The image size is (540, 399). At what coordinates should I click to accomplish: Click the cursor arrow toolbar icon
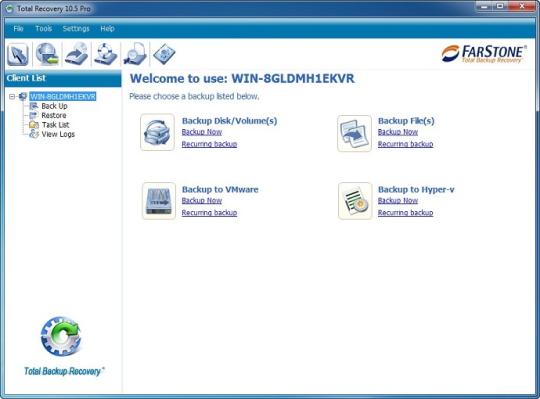click(18, 54)
